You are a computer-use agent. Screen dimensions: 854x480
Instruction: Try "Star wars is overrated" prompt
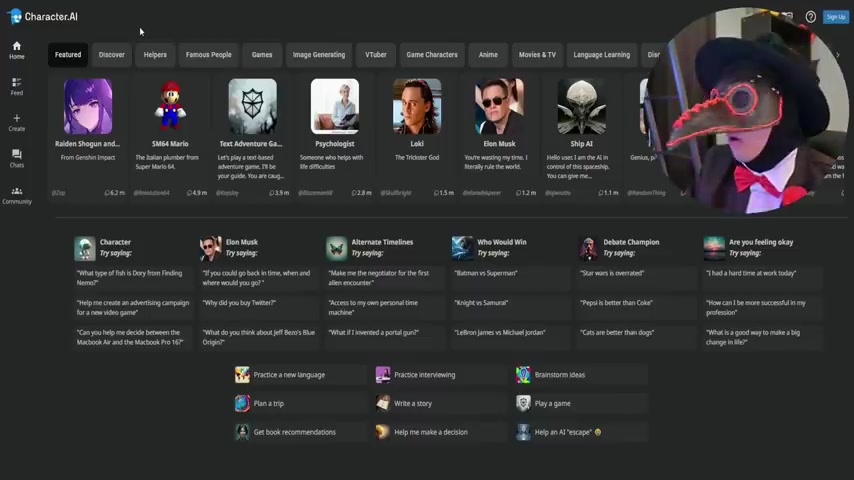tap(637, 278)
